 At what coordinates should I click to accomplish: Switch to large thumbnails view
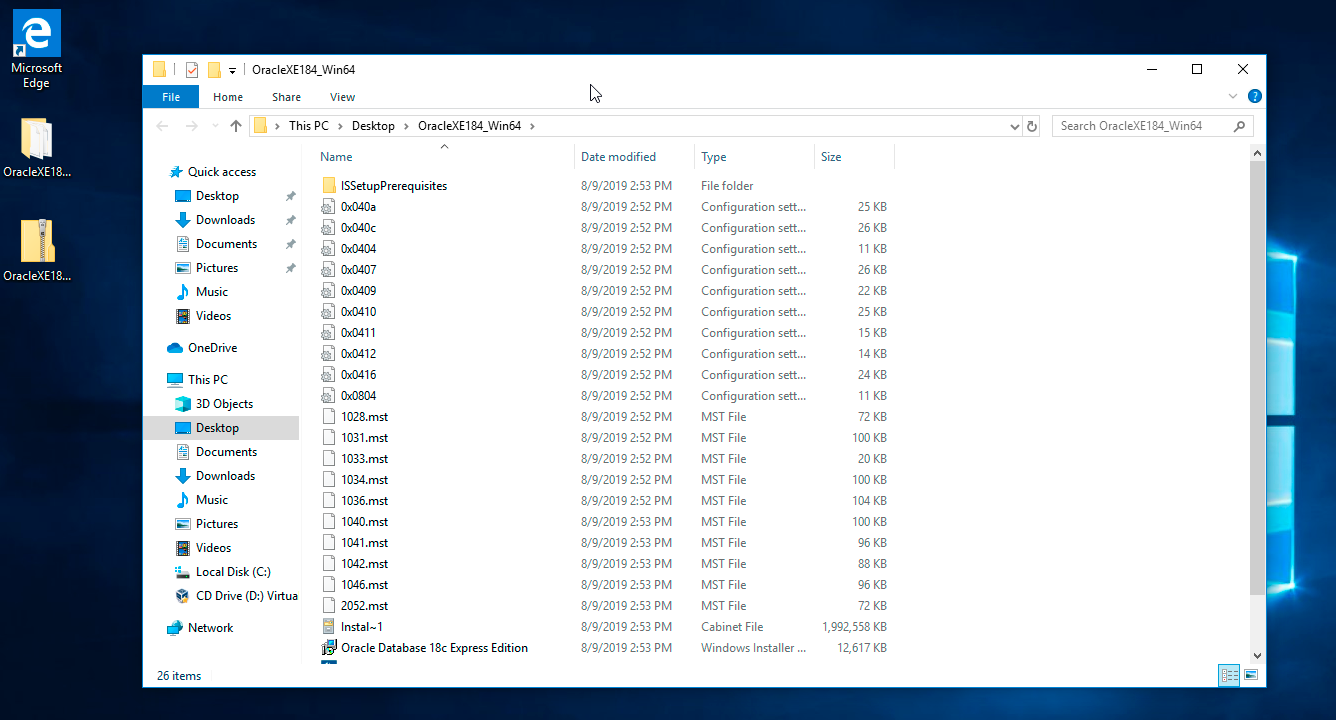pyautogui.click(x=1251, y=675)
